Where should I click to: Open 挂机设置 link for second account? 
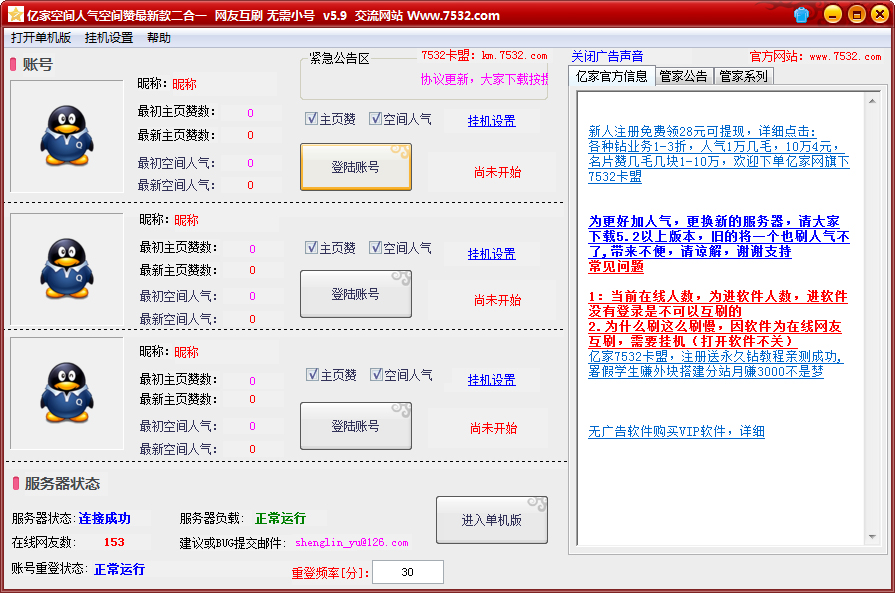pyautogui.click(x=491, y=254)
